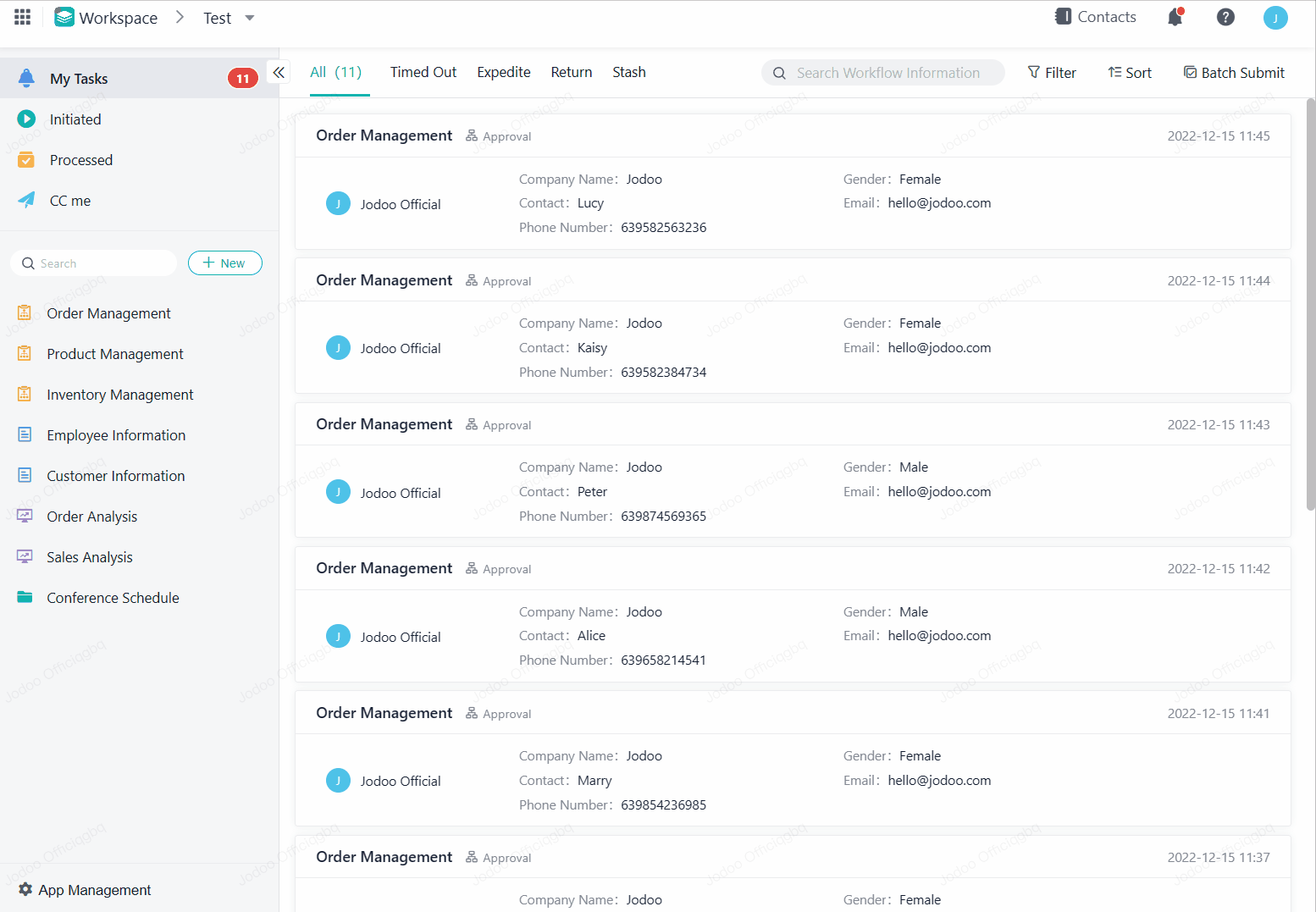Open Conference Schedule folder

(x=113, y=598)
